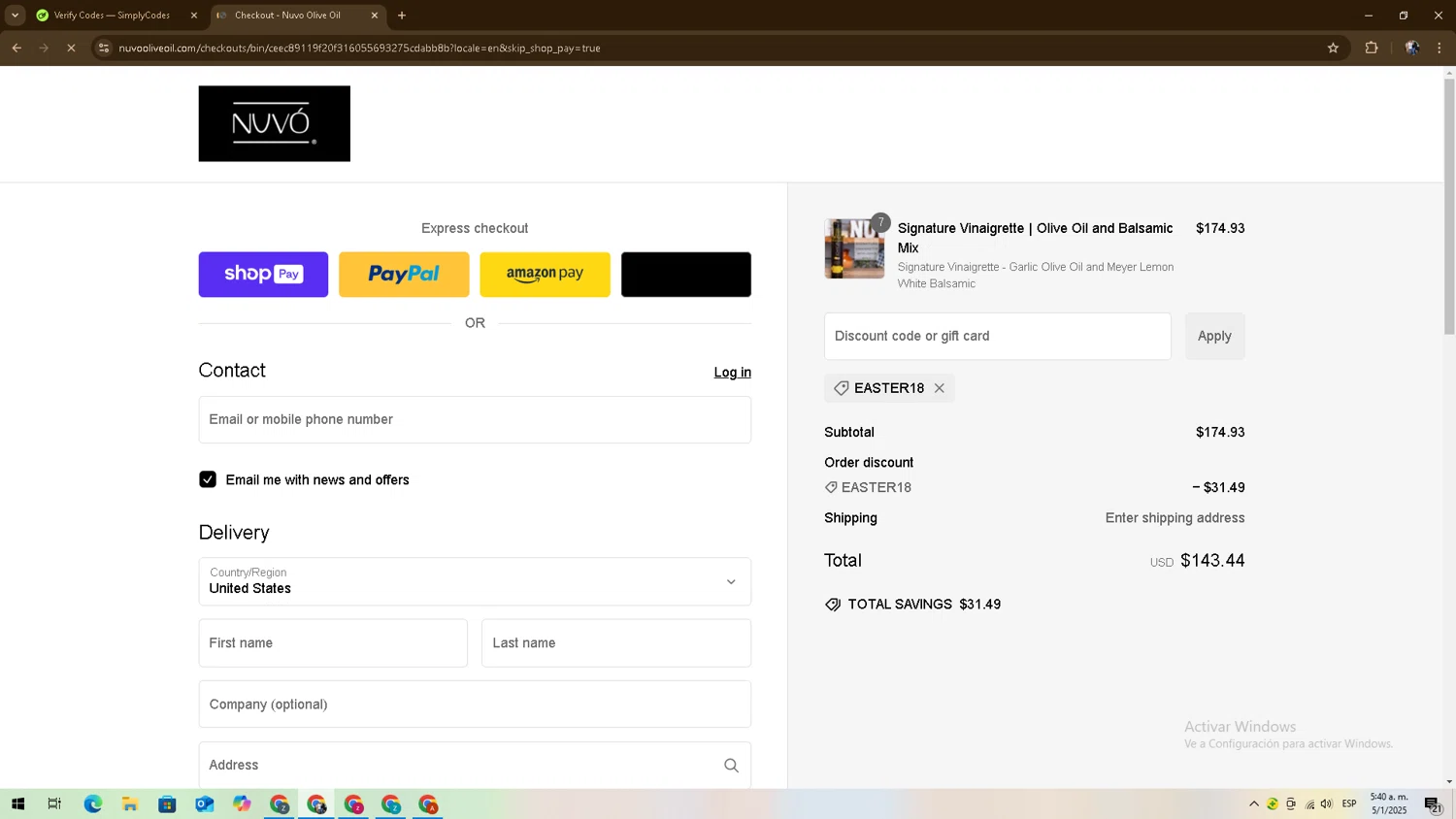The height and width of the screenshot is (819, 1456).
Task: Pay with Shop Pay express button
Action: coord(263,275)
